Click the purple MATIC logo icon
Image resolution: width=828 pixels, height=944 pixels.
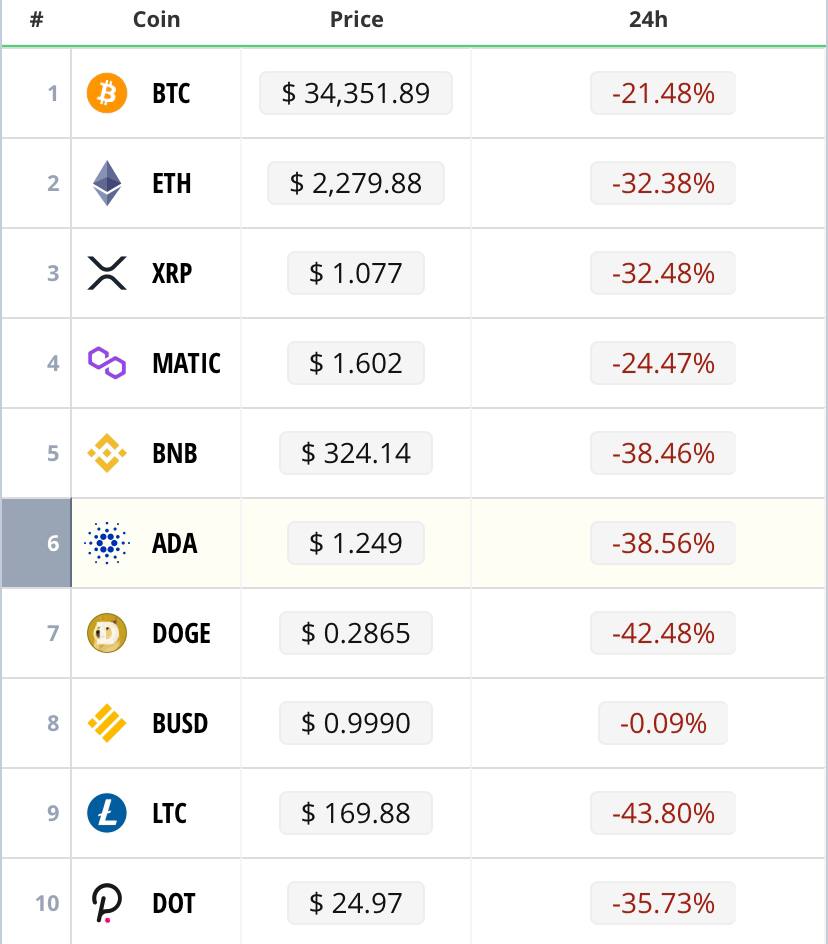(x=107, y=363)
